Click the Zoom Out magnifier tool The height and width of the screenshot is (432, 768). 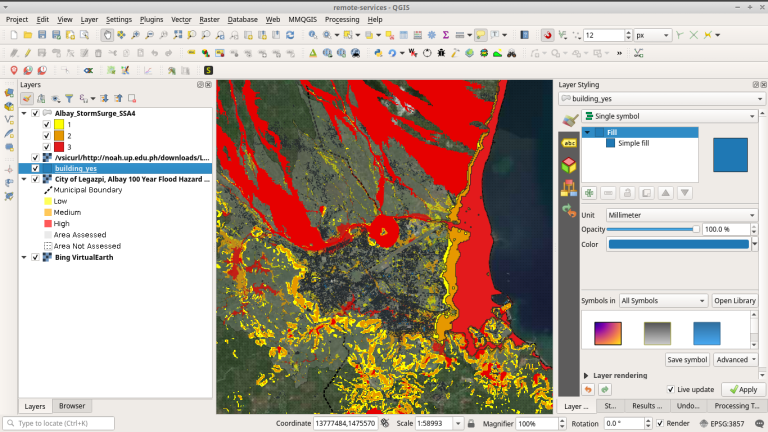149,35
